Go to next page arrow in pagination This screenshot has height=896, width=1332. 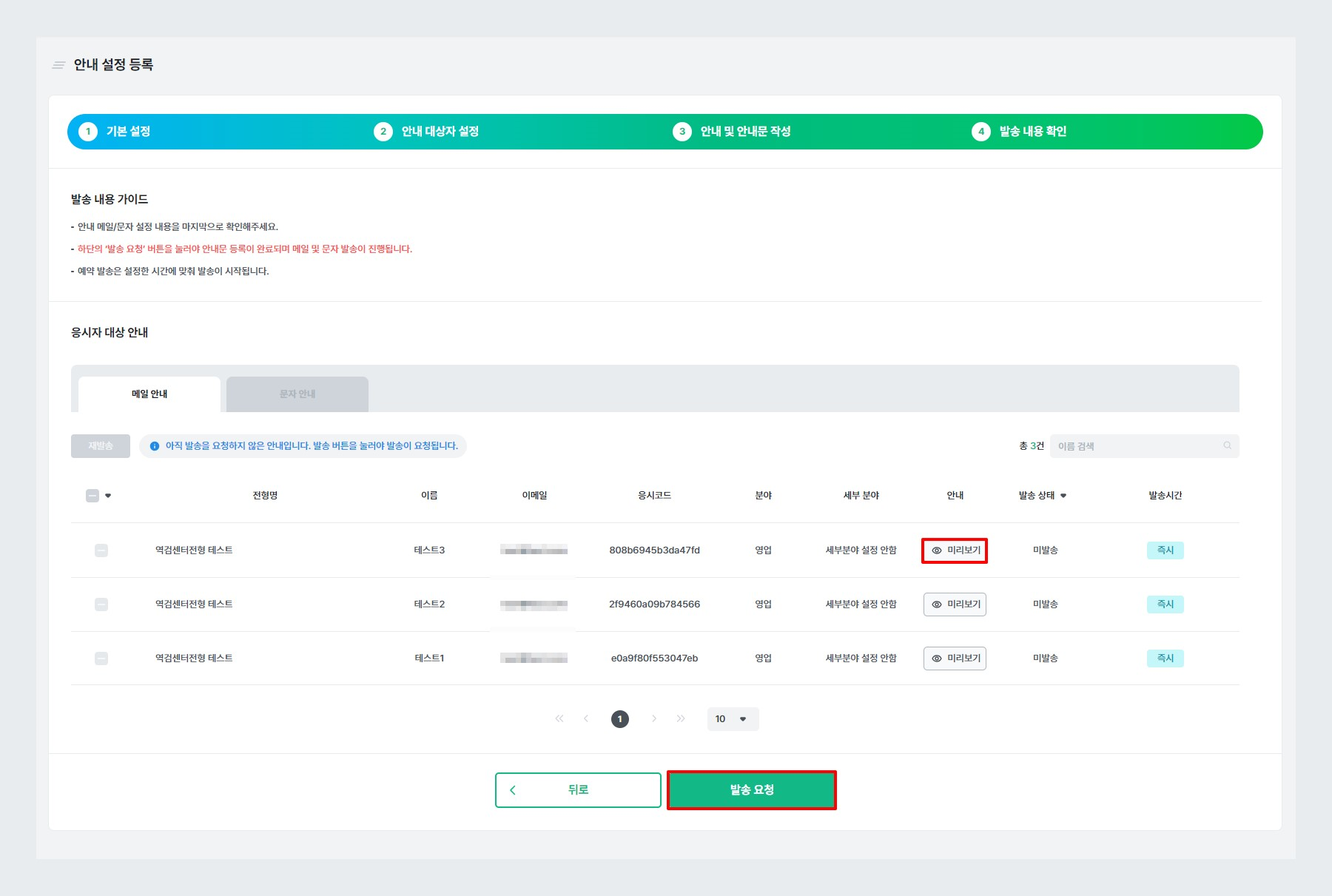coord(654,718)
